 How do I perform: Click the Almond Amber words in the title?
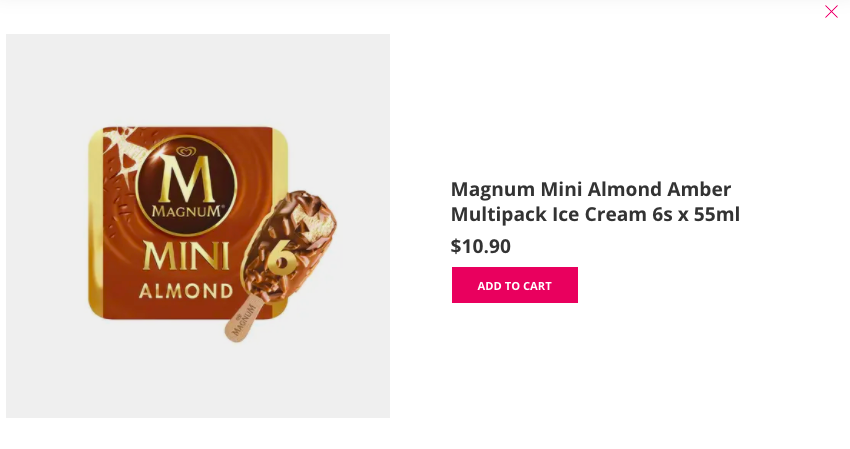pyautogui.click(x=659, y=189)
